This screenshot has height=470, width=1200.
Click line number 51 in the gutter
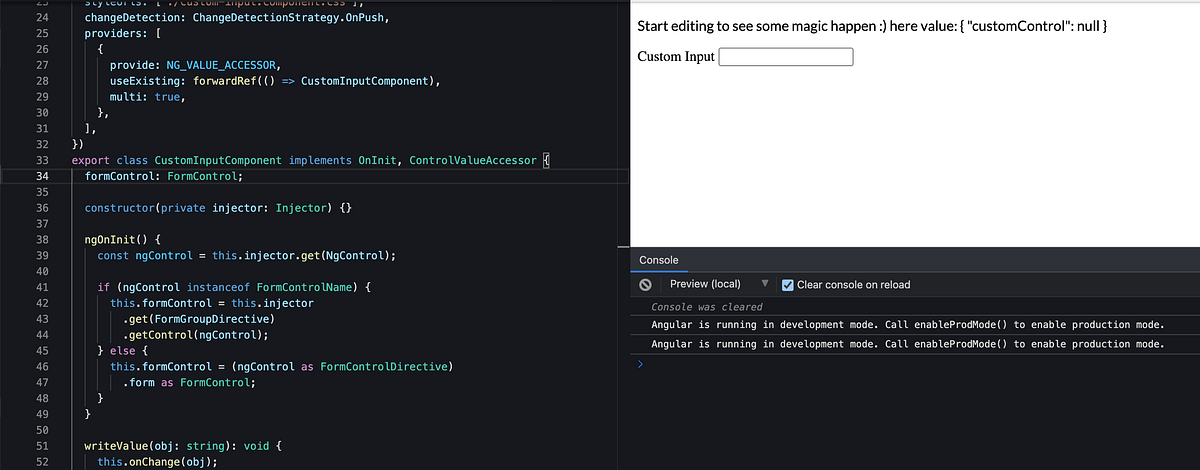[42, 446]
